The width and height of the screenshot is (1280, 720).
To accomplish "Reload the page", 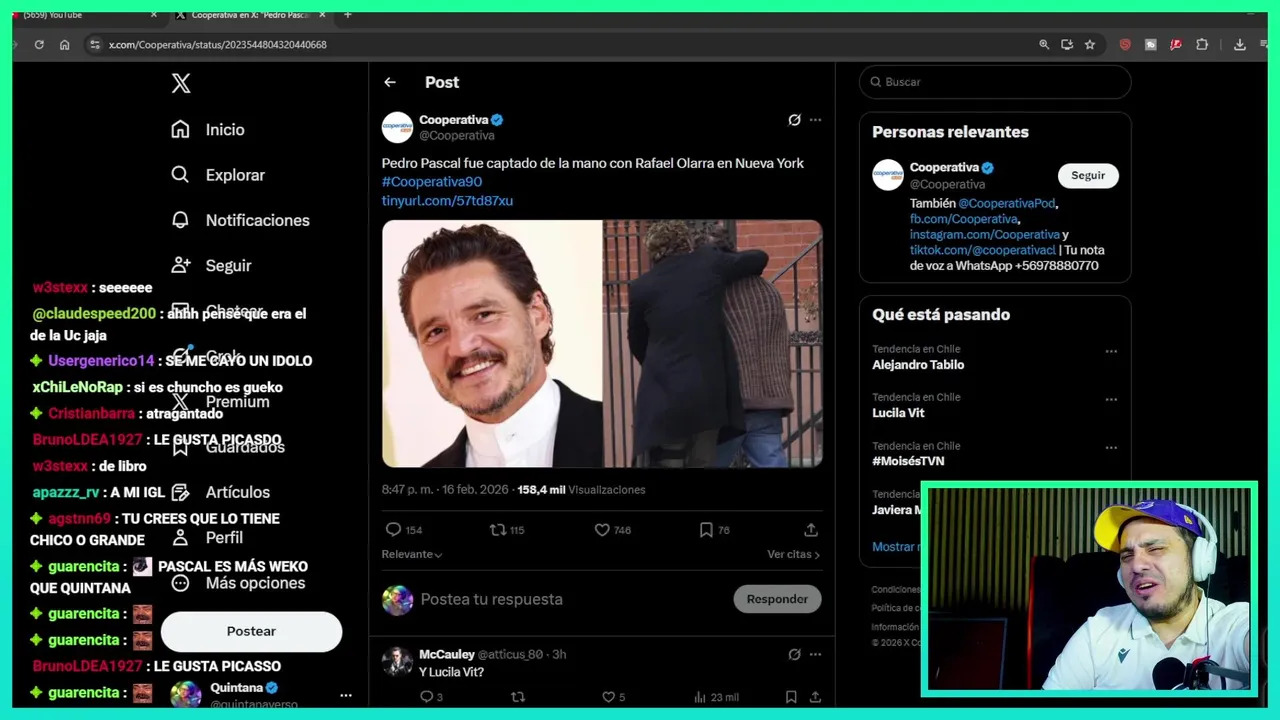I will pyautogui.click(x=39, y=44).
